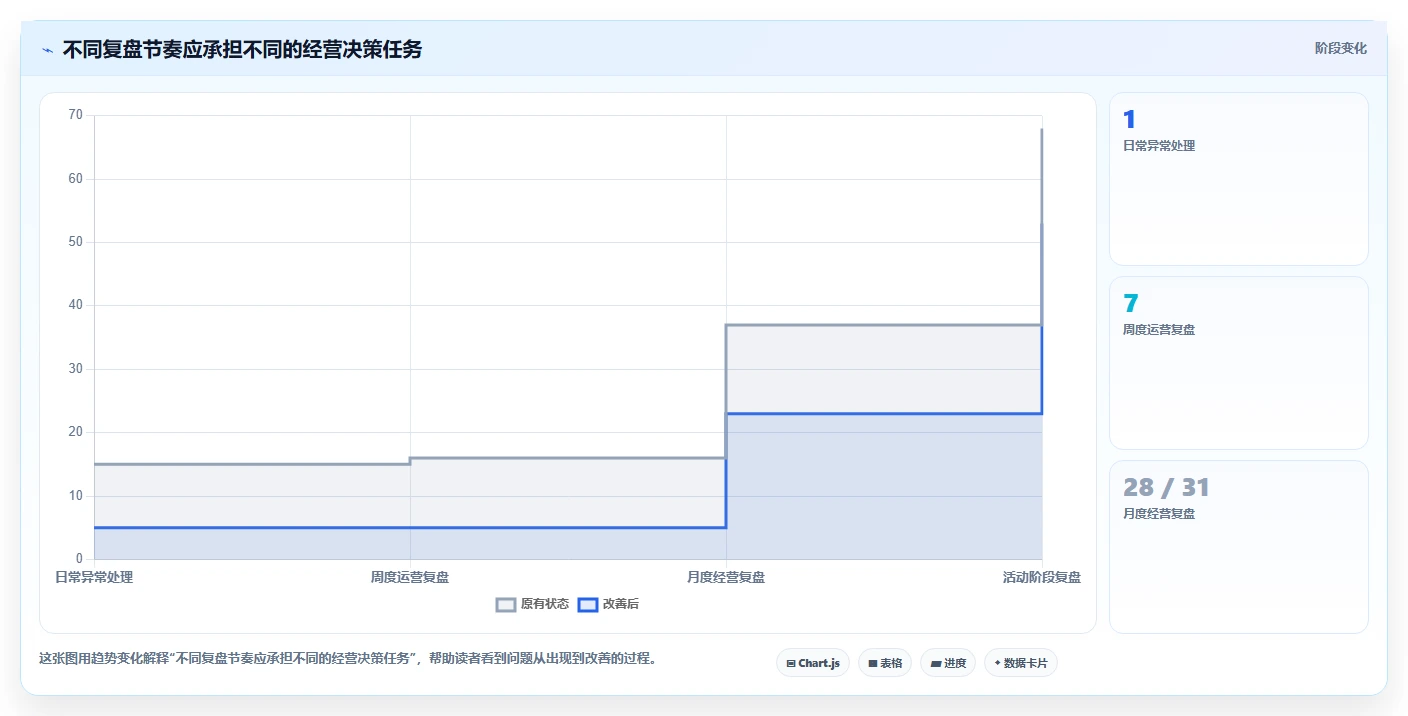Viewport: 1408px width, 716px height.
Task: Click the 原有状态 legend label
Action: pos(545,604)
